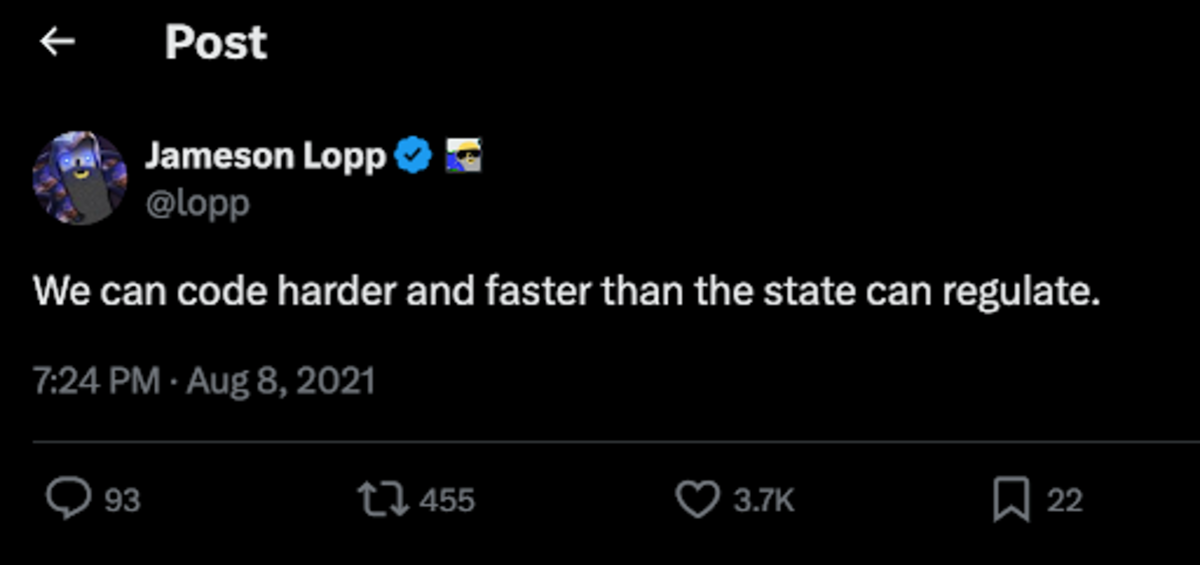Click the reply speech bubble icon
This screenshot has width=1200, height=565.
[67, 499]
